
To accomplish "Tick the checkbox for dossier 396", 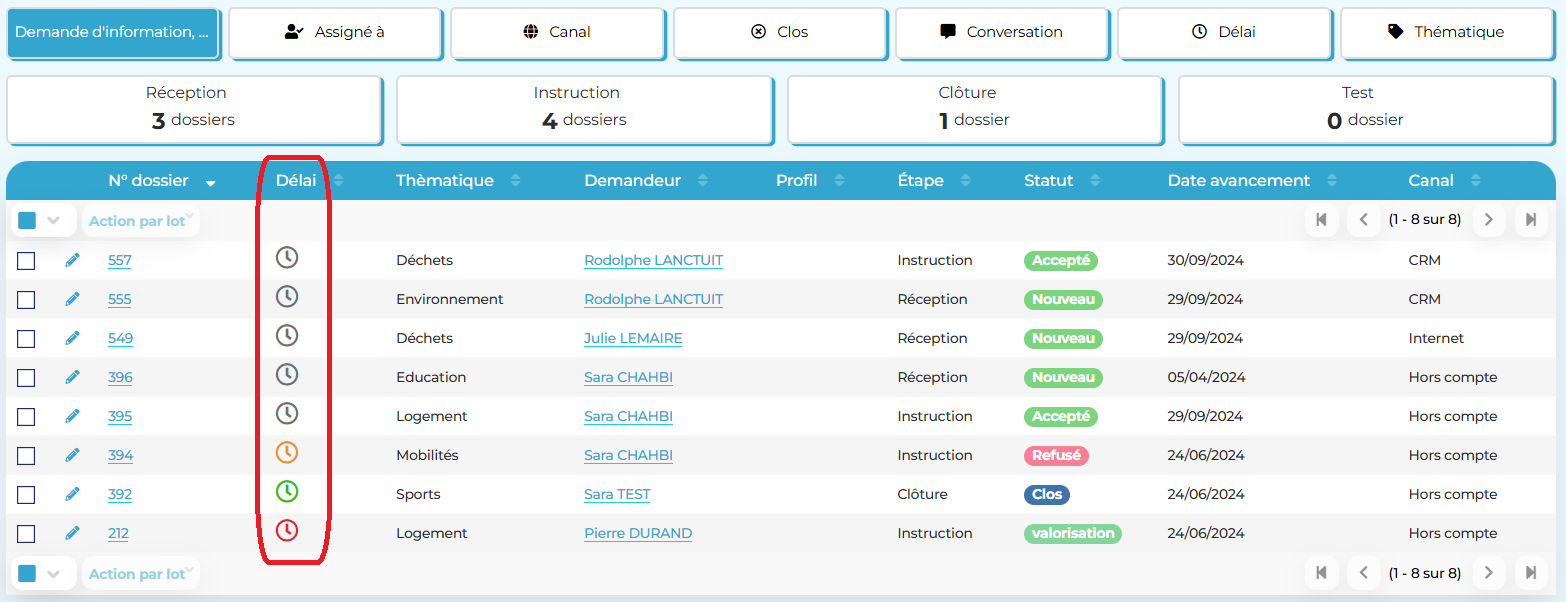I will [26, 378].
